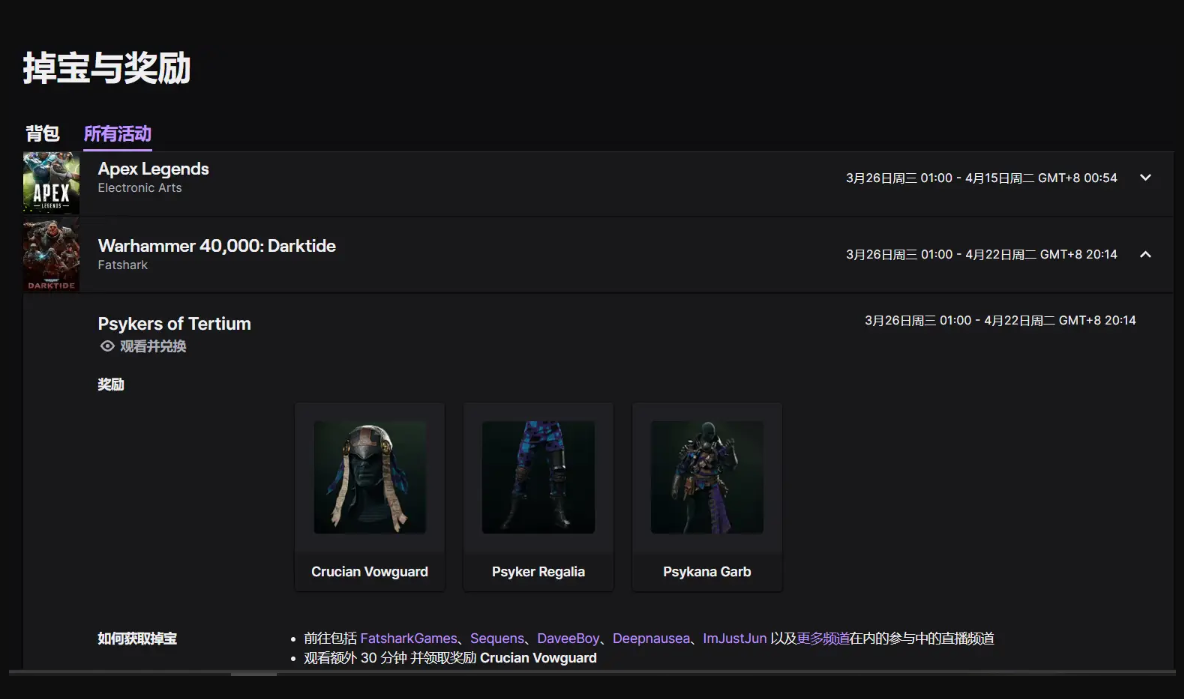Screen dimensions: 1184x699
Task: Open the Apex Legends title
Action: point(153,169)
